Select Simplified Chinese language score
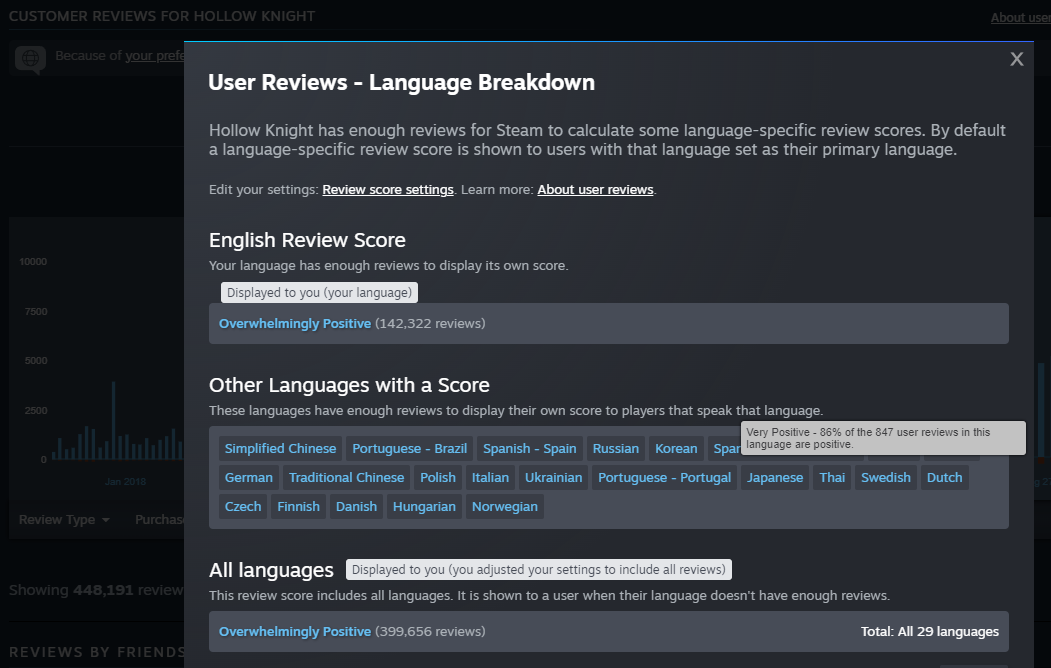Screen dimensions: 1051x668 [x=280, y=449]
